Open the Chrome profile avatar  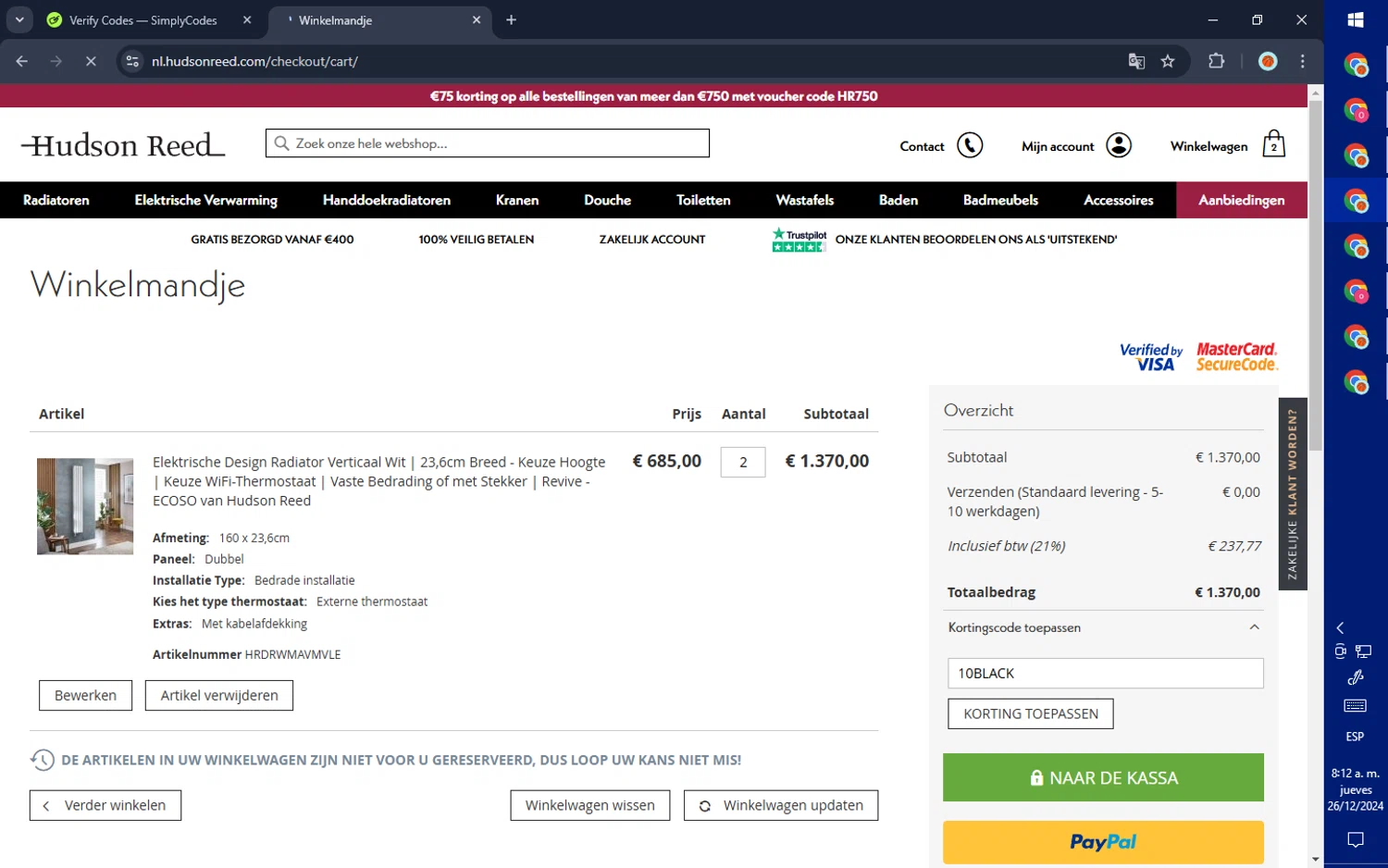click(1268, 61)
